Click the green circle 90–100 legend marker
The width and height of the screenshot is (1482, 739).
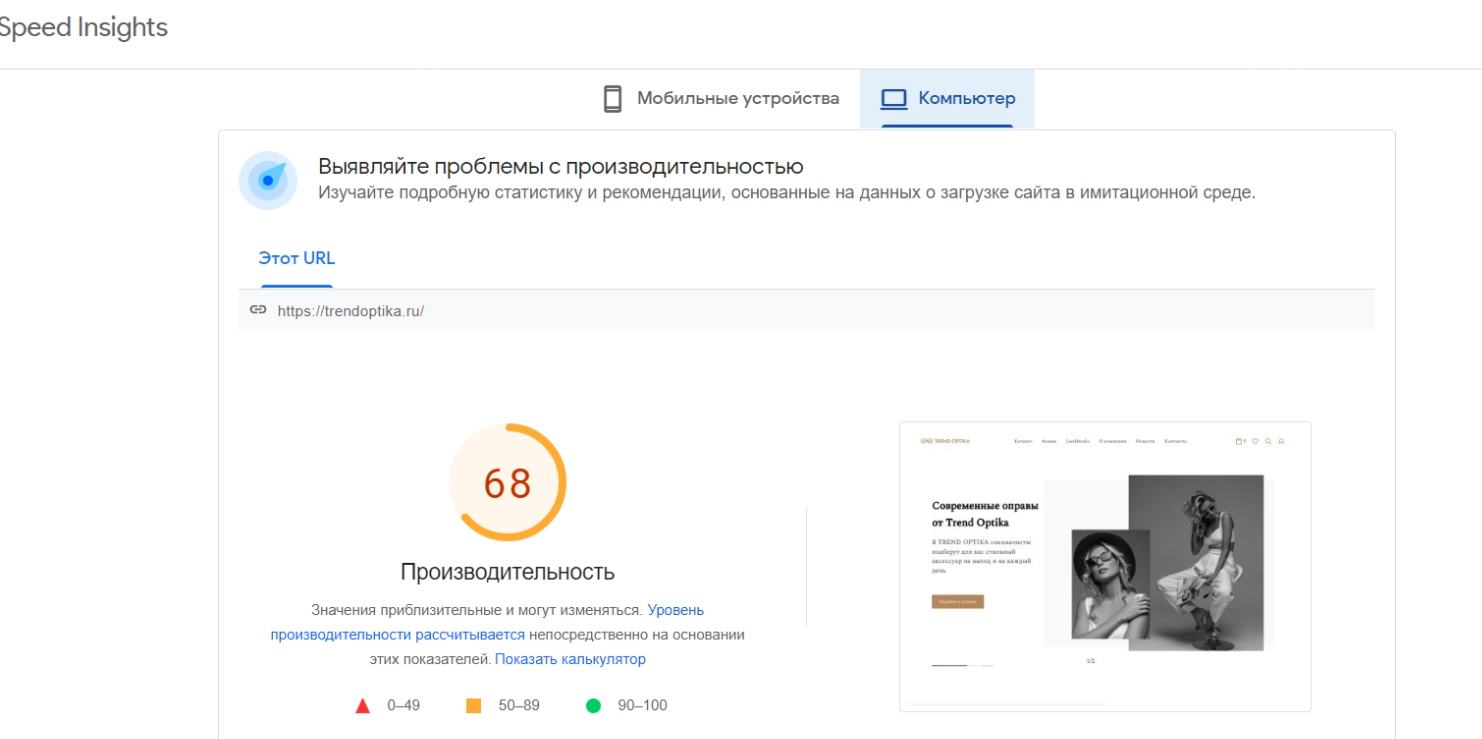[x=593, y=706]
